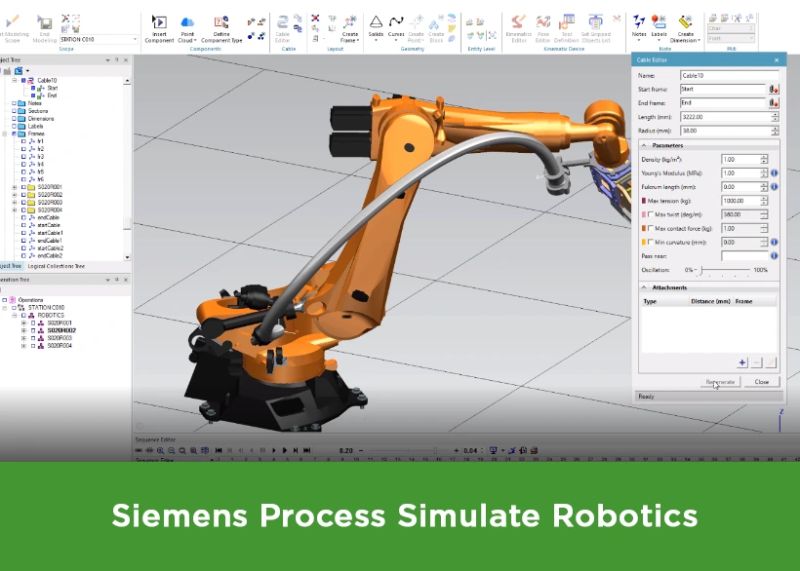
Task: Show info for Min curvature
Action: (x=774, y=242)
